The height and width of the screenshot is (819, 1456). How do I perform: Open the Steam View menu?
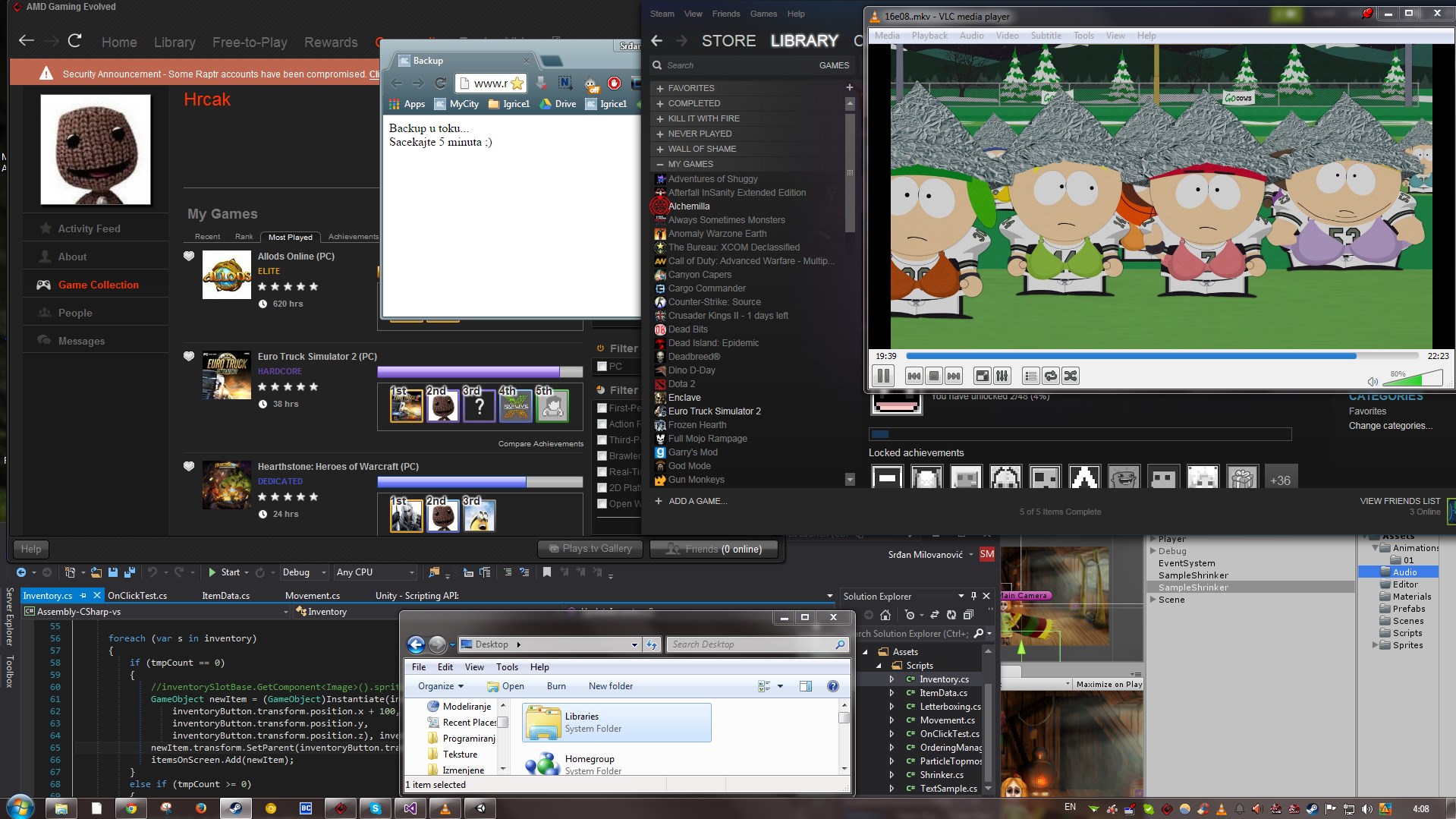[x=693, y=14]
